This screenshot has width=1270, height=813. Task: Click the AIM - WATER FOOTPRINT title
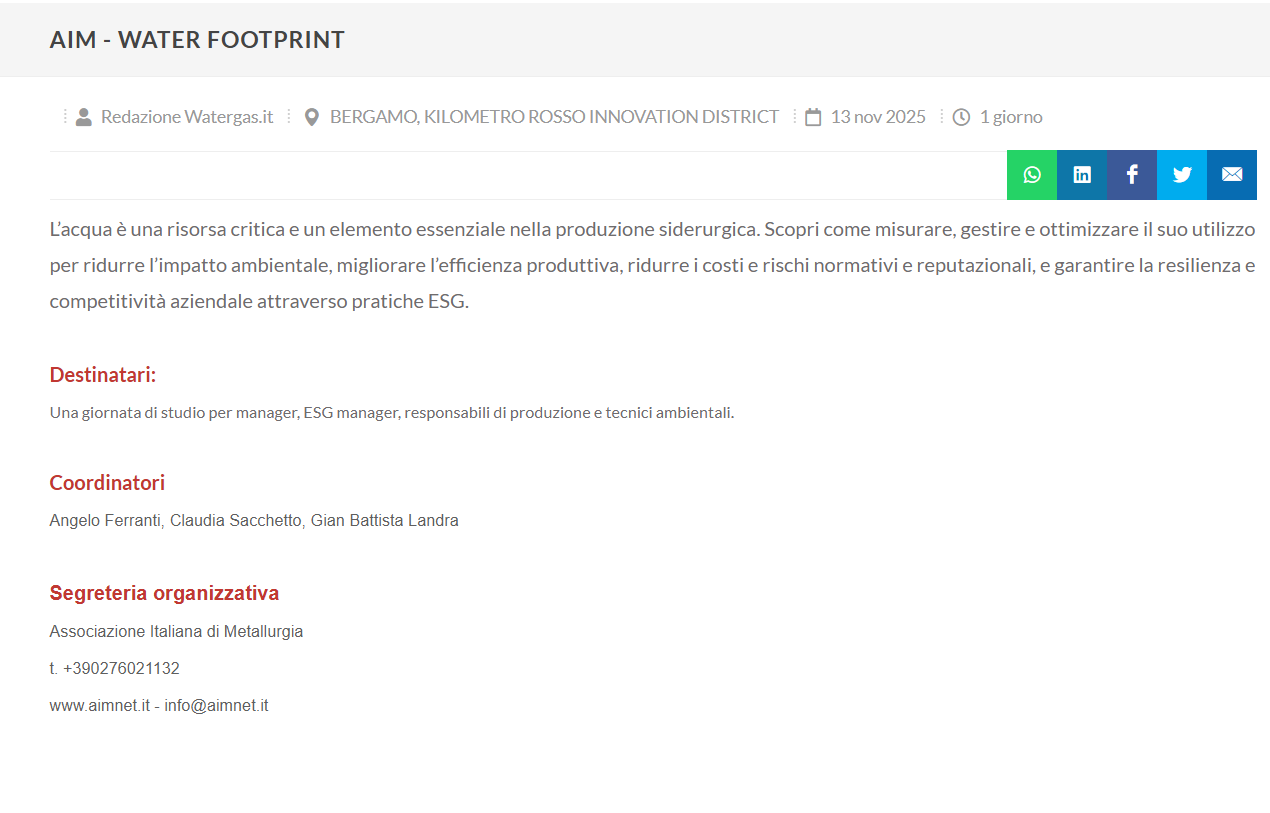click(197, 40)
